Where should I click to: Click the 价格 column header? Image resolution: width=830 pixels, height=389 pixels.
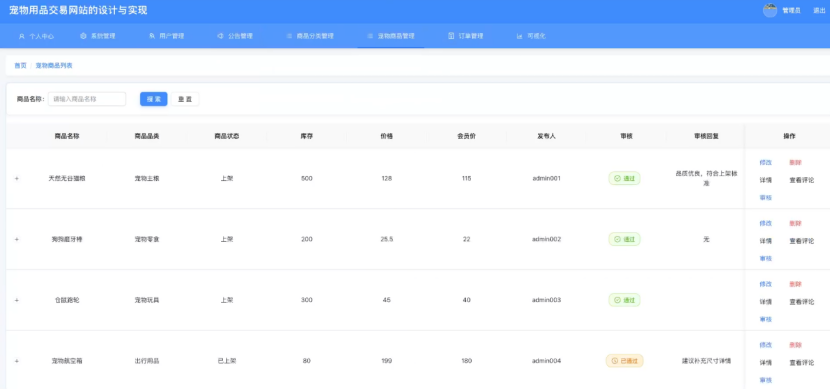[386, 136]
